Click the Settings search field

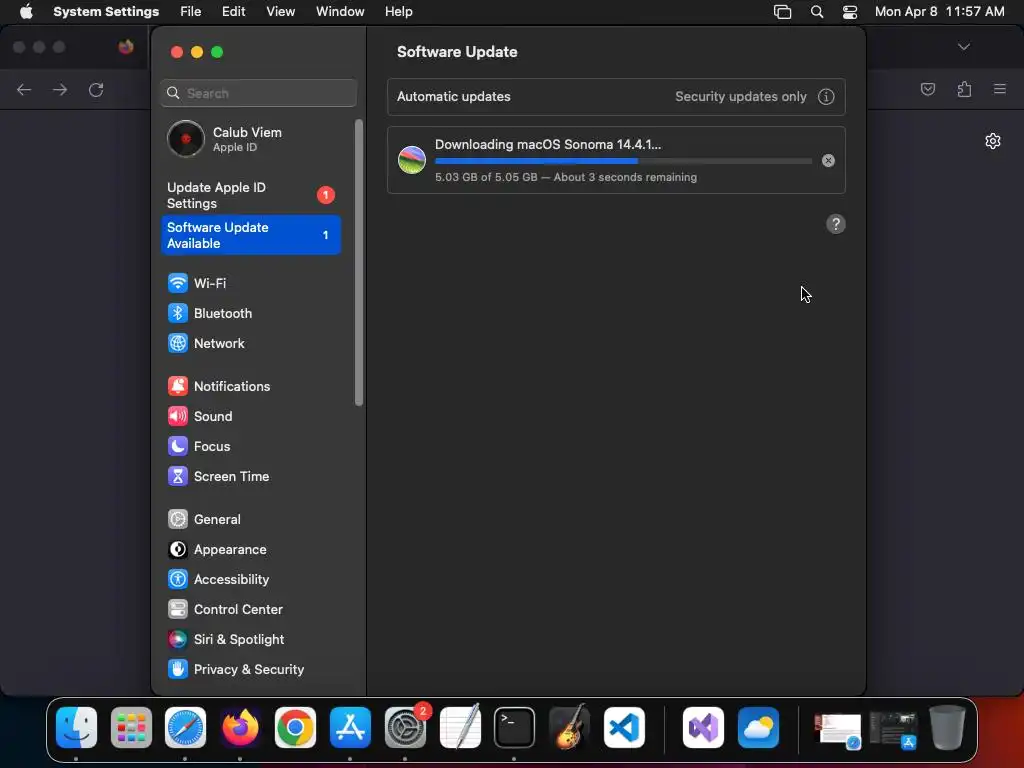point(259,93)
